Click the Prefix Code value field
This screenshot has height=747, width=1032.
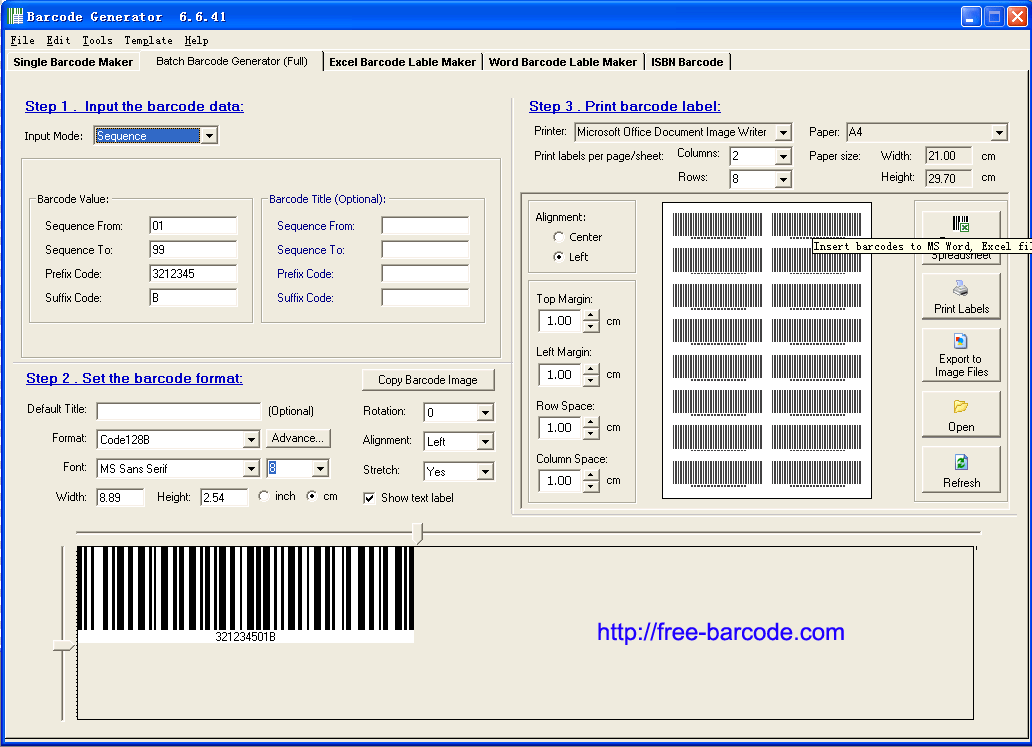pos(193,274)
